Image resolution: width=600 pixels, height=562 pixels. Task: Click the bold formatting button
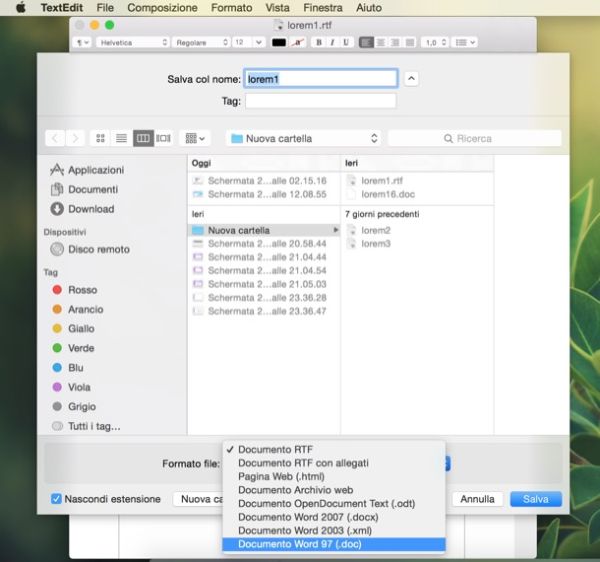click(318, 43)
